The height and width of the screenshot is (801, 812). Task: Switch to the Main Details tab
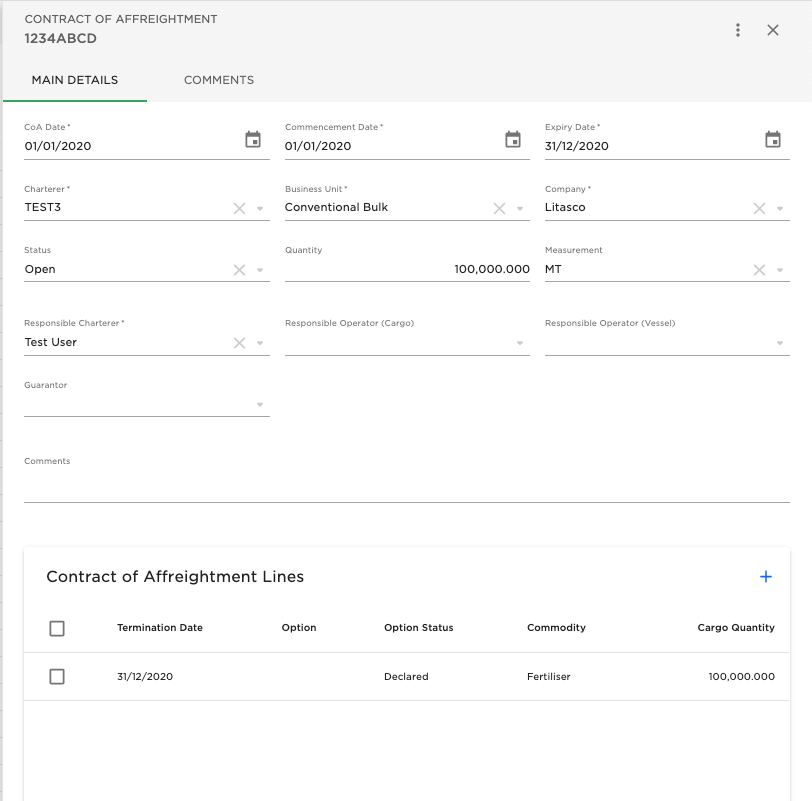point(75,80)
